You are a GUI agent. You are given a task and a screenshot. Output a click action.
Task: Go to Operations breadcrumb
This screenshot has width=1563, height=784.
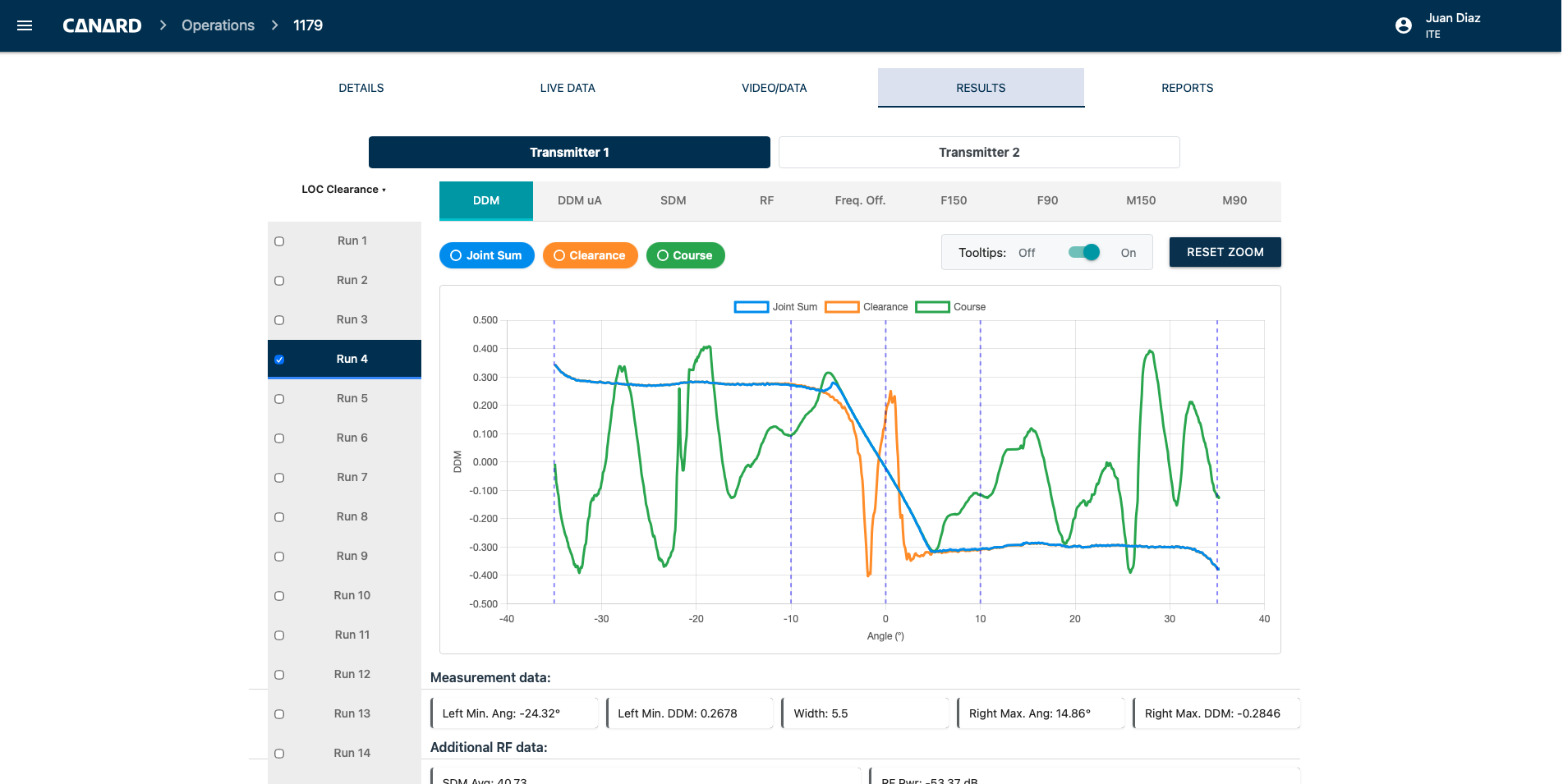pos(218,25)
